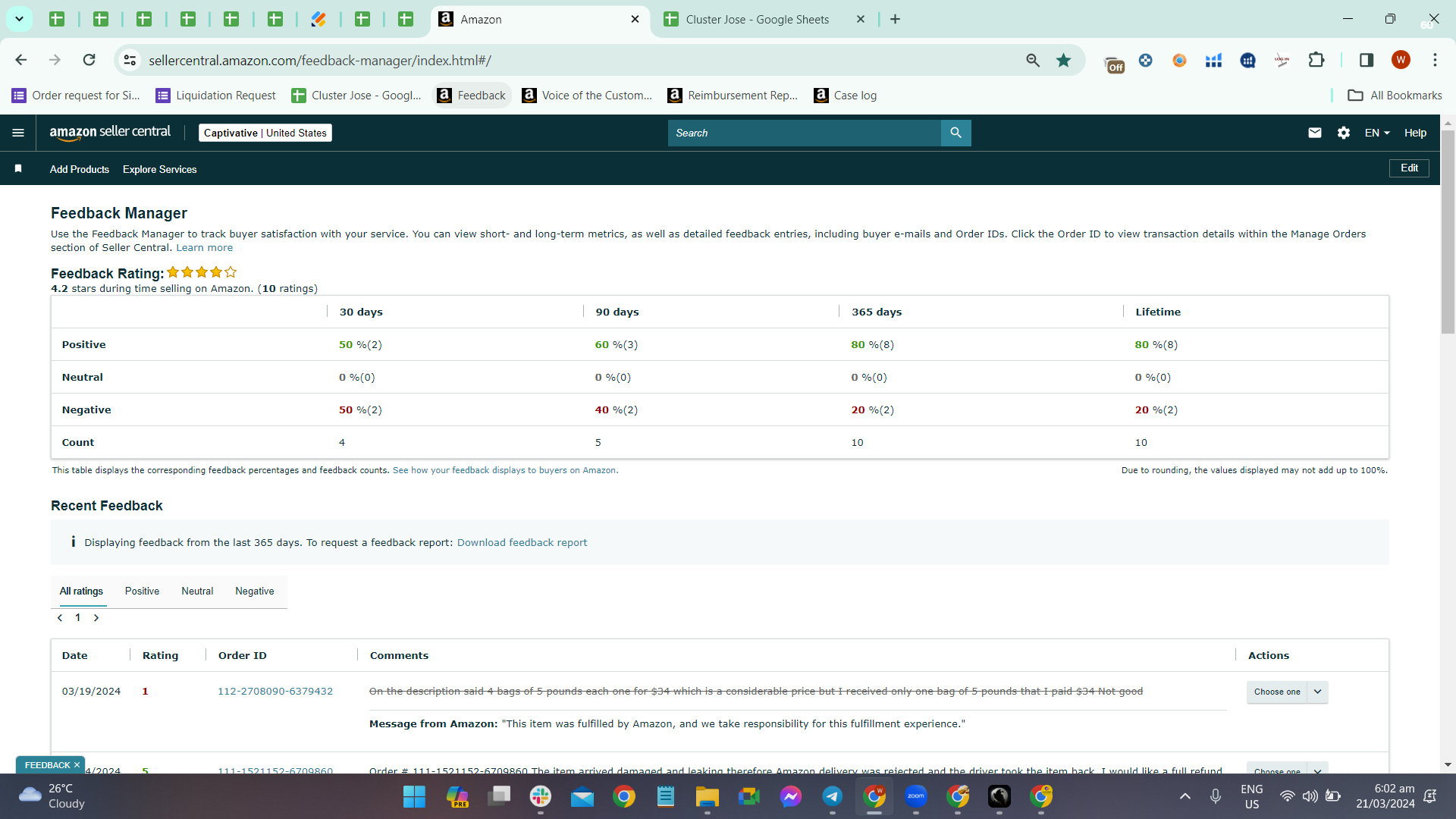
Task: Open the Case log bookmark
Action: tap(845, 96)
